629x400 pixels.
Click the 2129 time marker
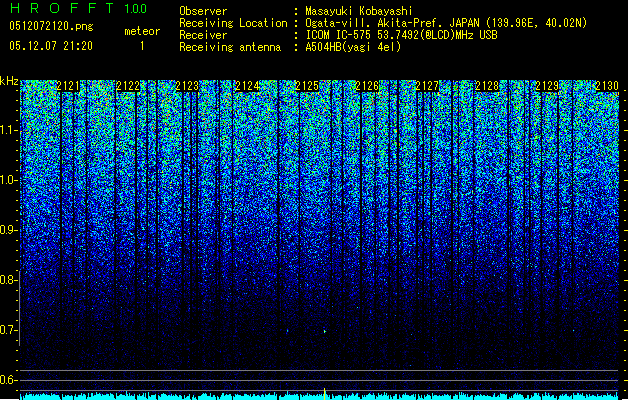coord(547,86)
